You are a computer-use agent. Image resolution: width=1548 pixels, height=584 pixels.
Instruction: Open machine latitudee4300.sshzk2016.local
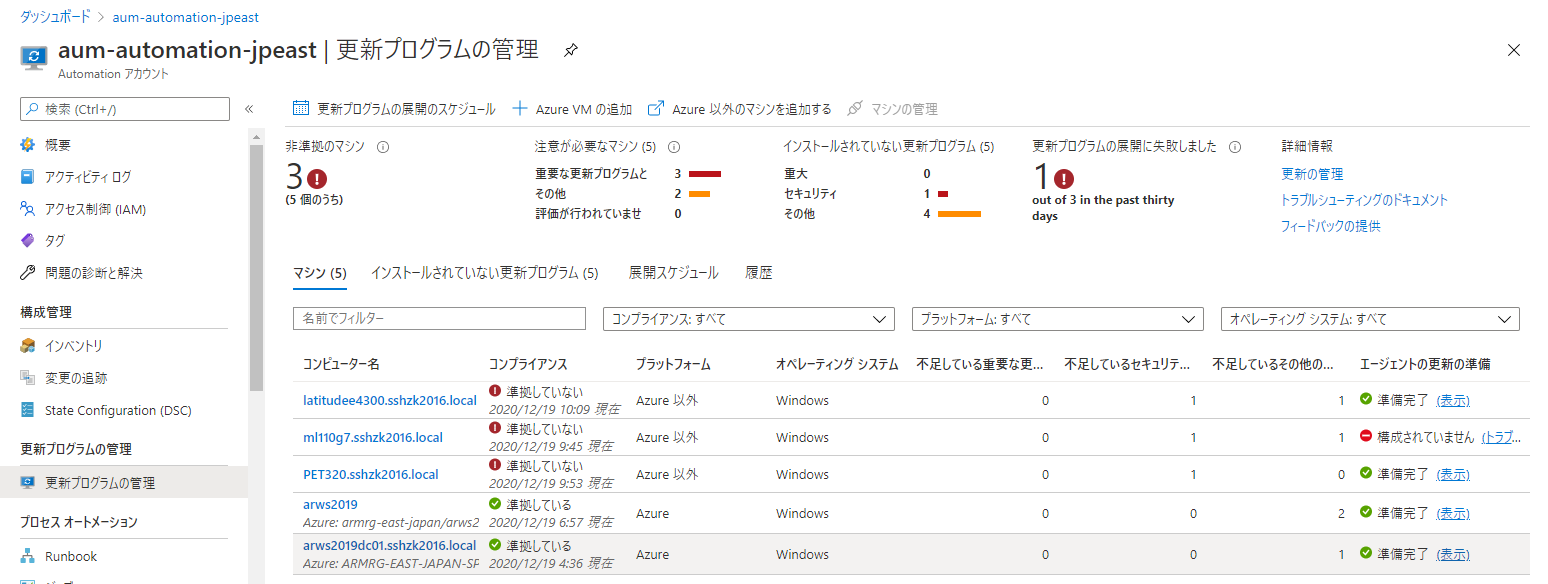pos(390,400)
